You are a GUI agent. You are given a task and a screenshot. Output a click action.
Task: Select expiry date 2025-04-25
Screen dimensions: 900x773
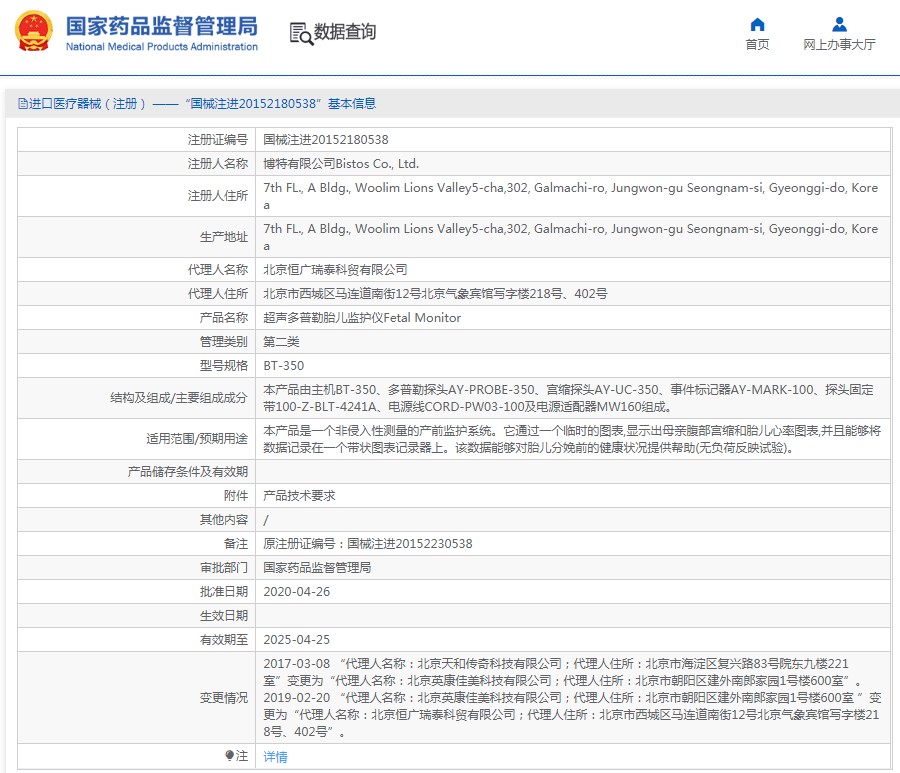pos(297,639)
